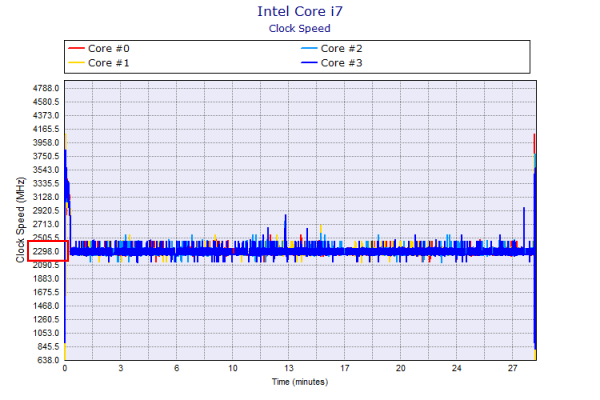
Task: Click the 1468.0 y-axis value
Action: coord(46,306)
